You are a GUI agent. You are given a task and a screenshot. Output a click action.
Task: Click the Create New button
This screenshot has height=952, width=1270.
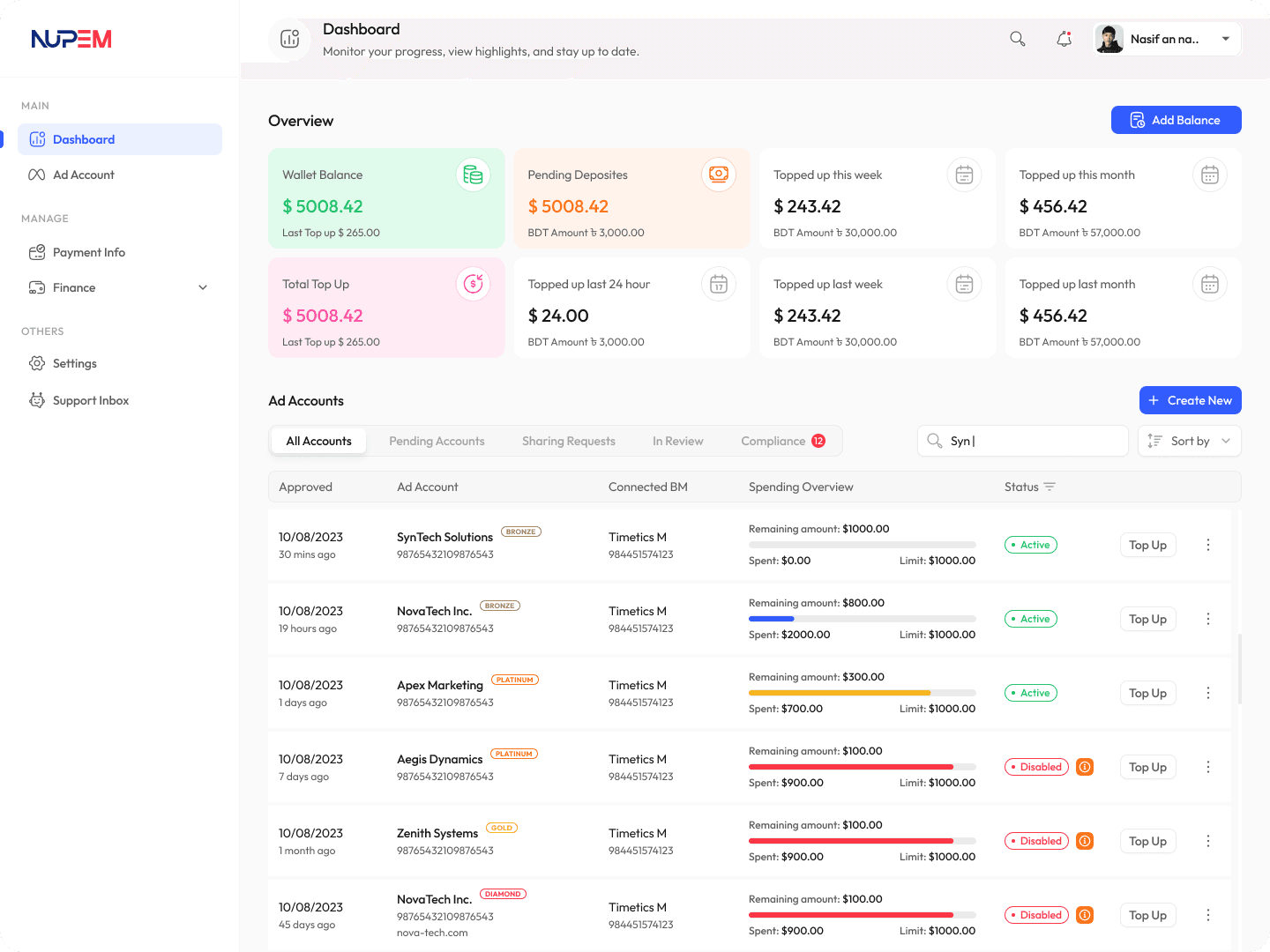pos(1190,400)
